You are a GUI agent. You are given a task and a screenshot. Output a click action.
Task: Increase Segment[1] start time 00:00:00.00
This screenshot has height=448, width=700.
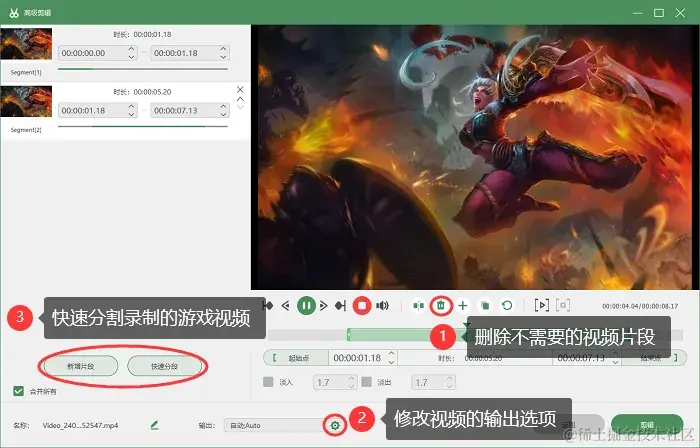click(131, 49)
